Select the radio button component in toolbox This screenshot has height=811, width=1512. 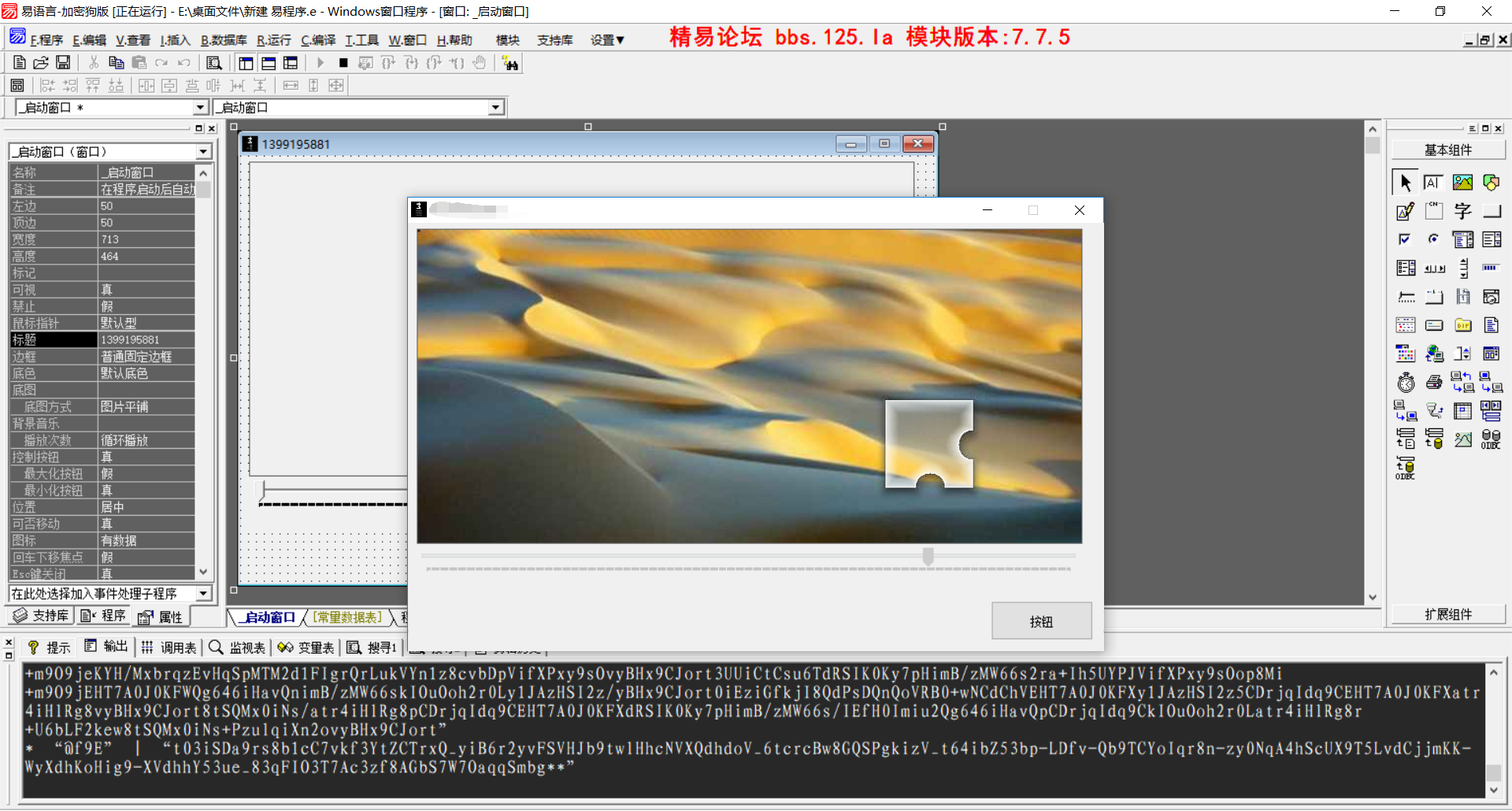[x=1434, y=239]
